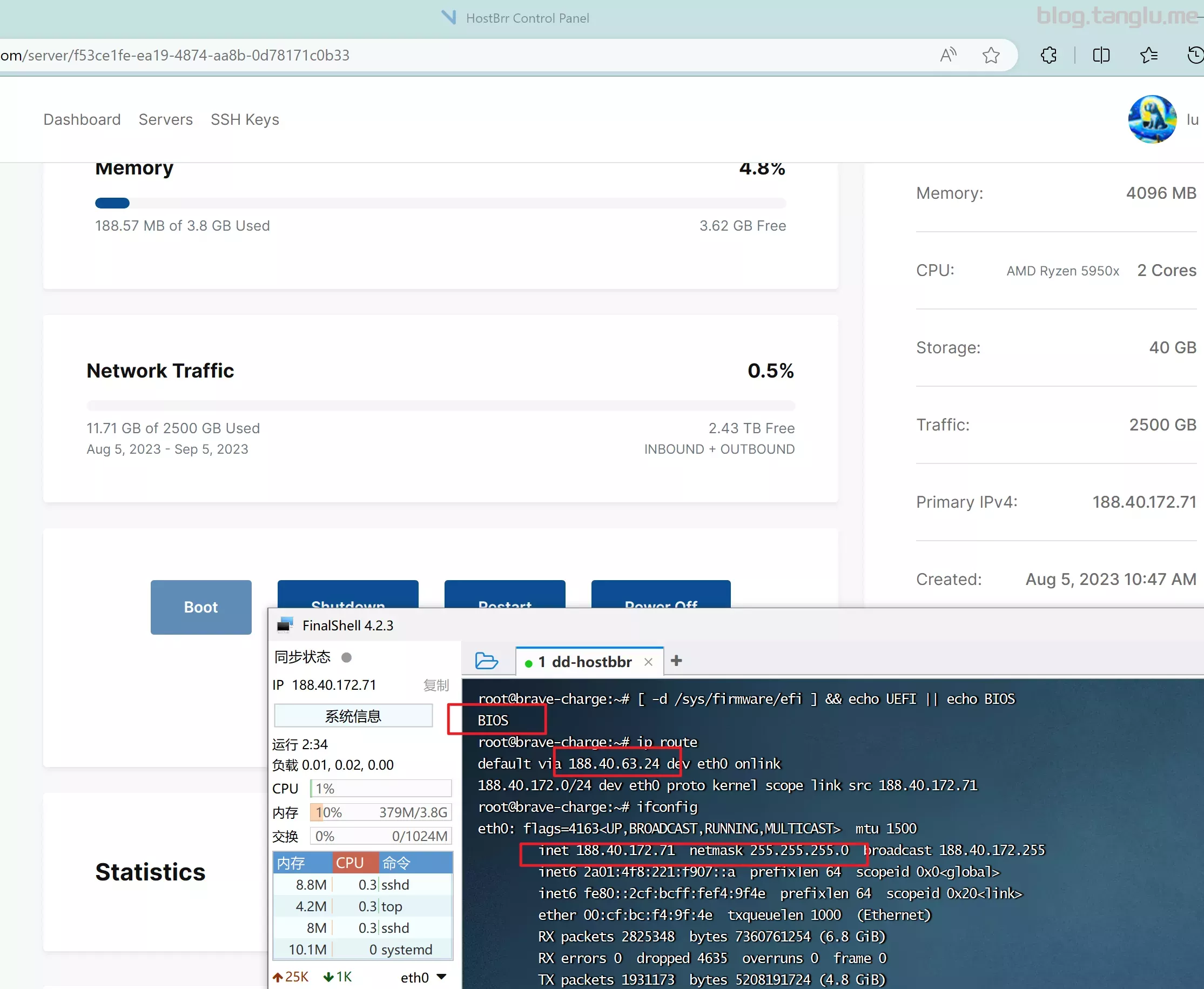
Task: Open browser extensions puzzle icon
Action: (1048, 55)
